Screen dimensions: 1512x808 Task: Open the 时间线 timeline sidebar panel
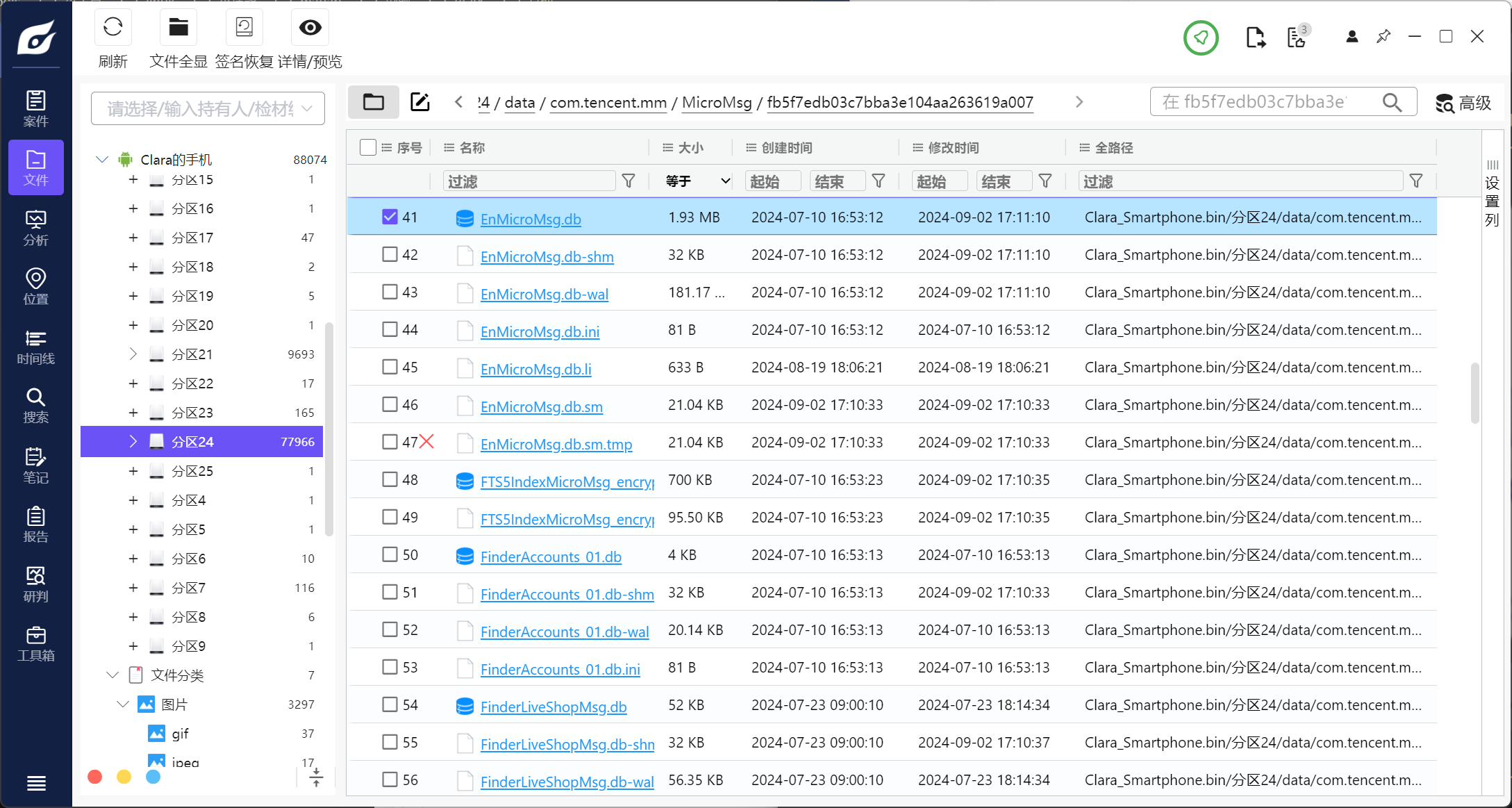pos(35,347)
